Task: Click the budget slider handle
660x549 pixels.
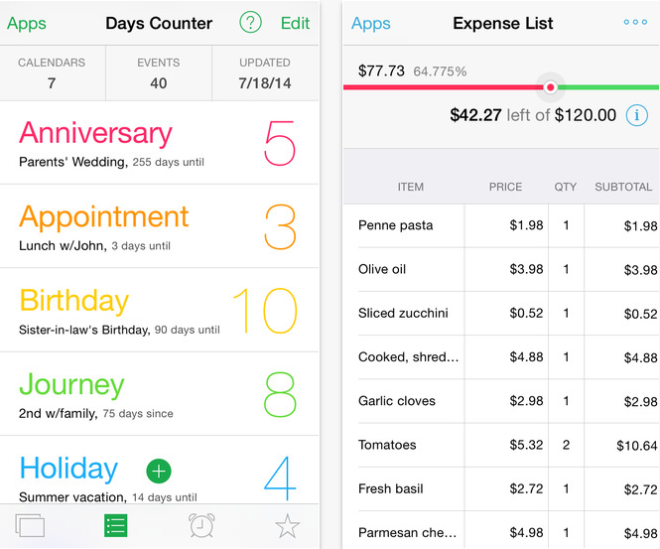Action: [550, 87]
